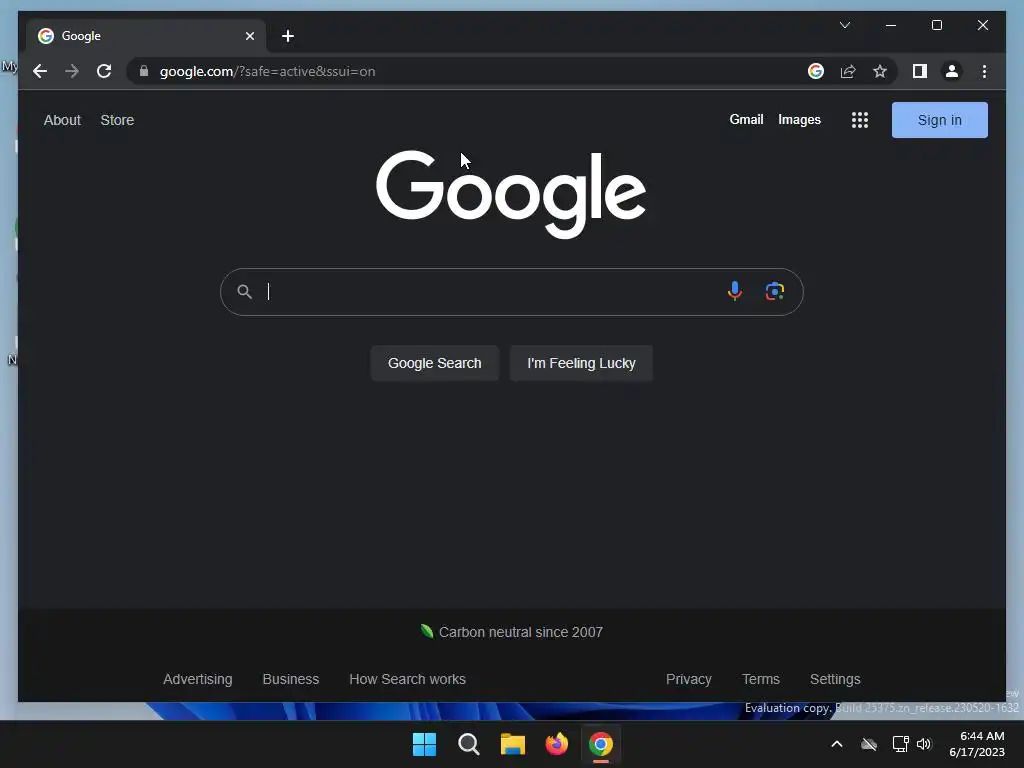Go back using the browser back arrow

[x=40, y=71]
